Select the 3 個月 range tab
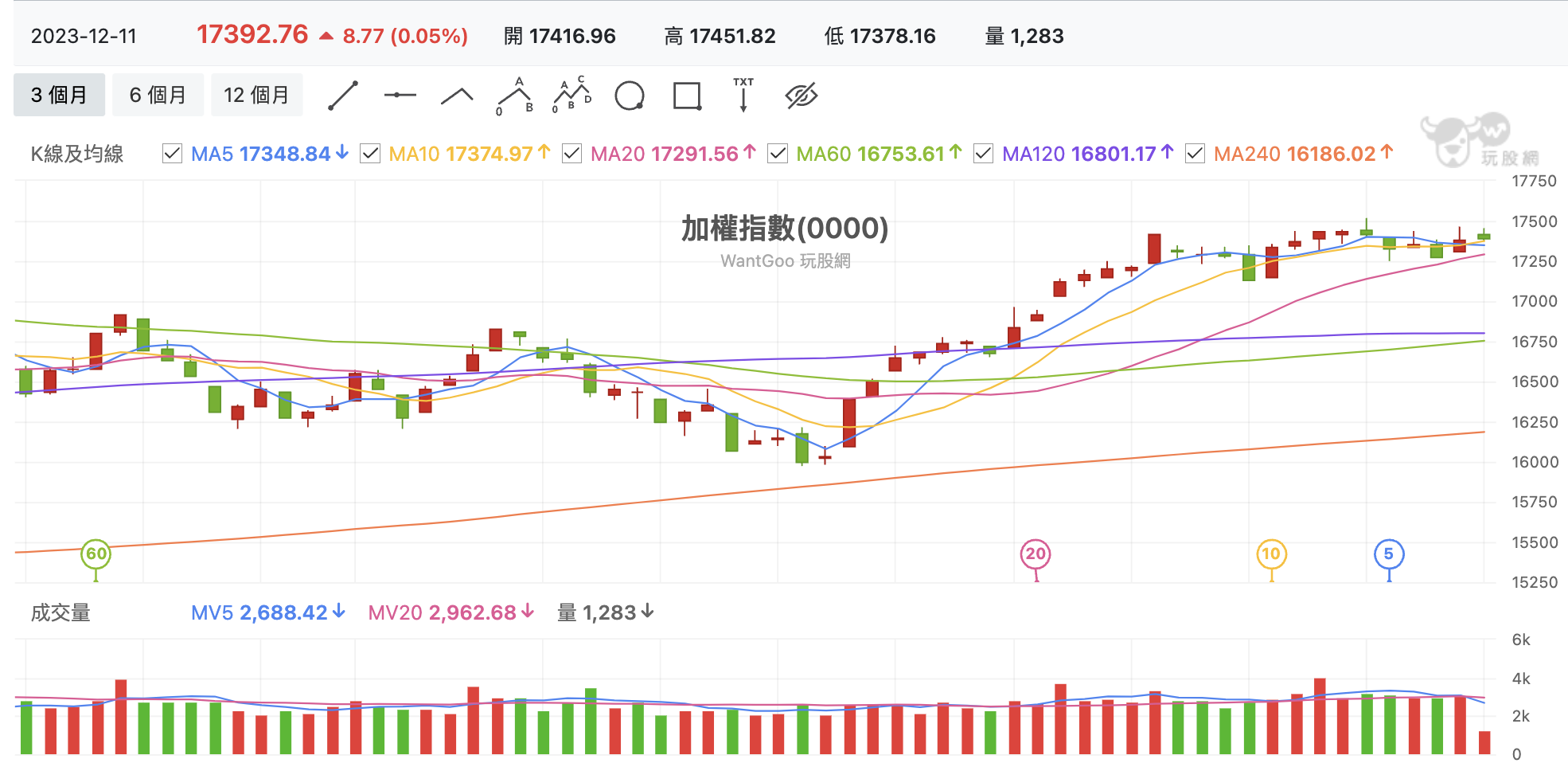 point(59,95)
